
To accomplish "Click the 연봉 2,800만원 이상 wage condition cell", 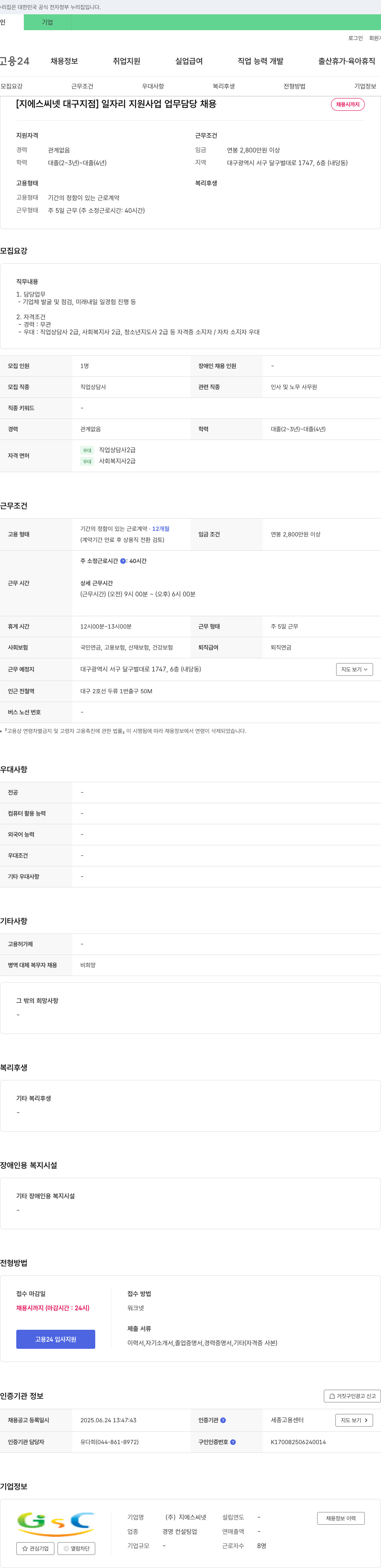I will [296, 534].
